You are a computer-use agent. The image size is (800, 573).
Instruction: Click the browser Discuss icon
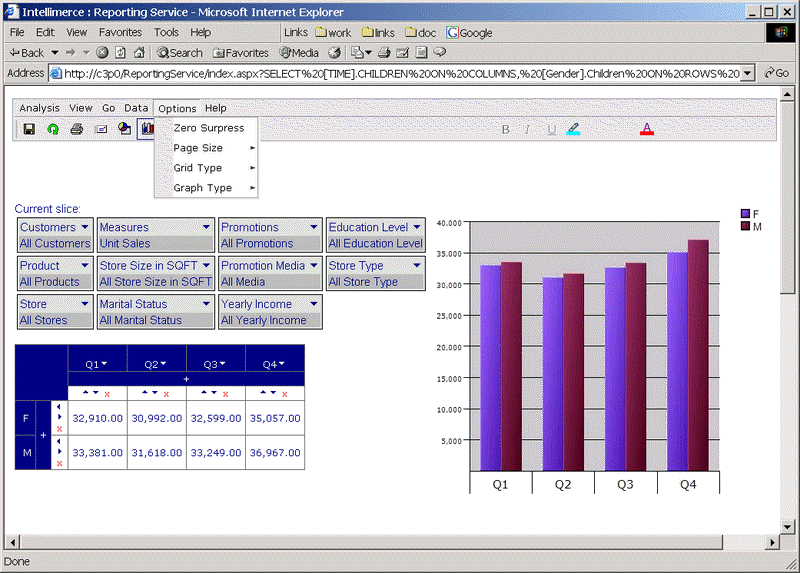439,52
